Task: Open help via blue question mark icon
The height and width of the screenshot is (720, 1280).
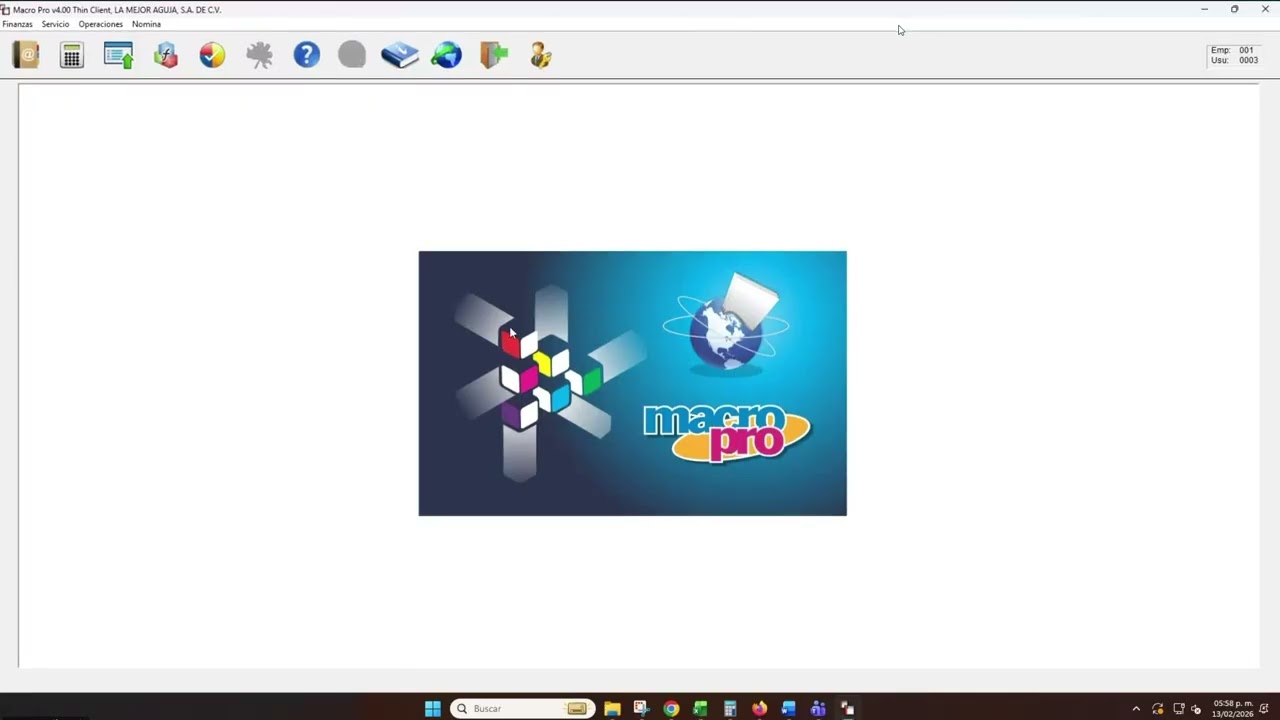Action: 307,54
